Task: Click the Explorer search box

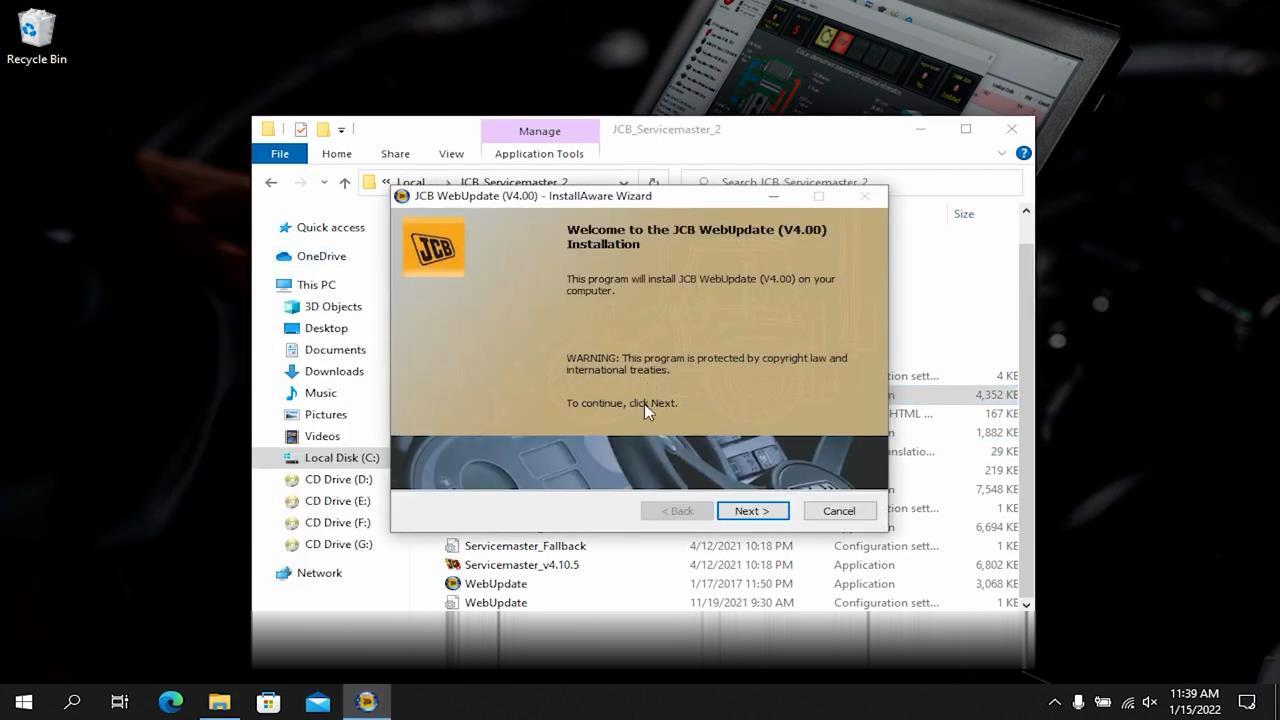Action: tap(852, 183)
